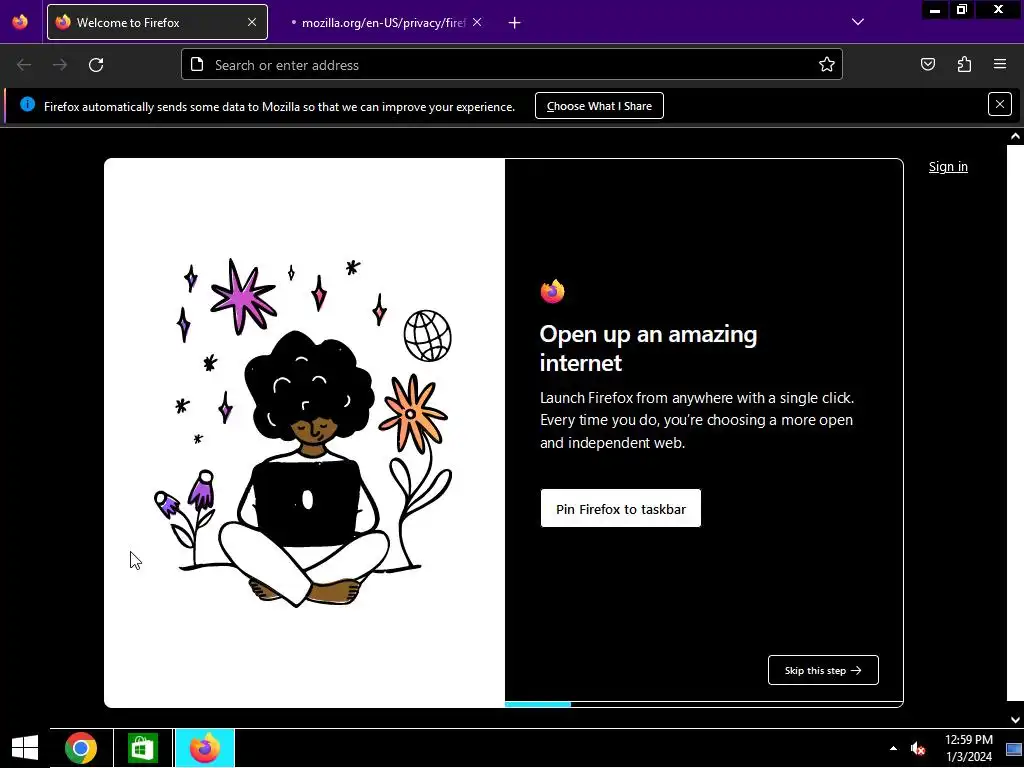Bookmark this page with star icon
The image size is (1024, 768).
pos(827,64)
